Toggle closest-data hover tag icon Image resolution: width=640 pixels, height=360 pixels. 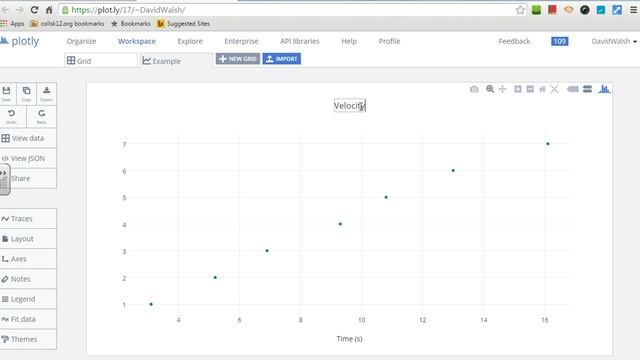(573, 89)
